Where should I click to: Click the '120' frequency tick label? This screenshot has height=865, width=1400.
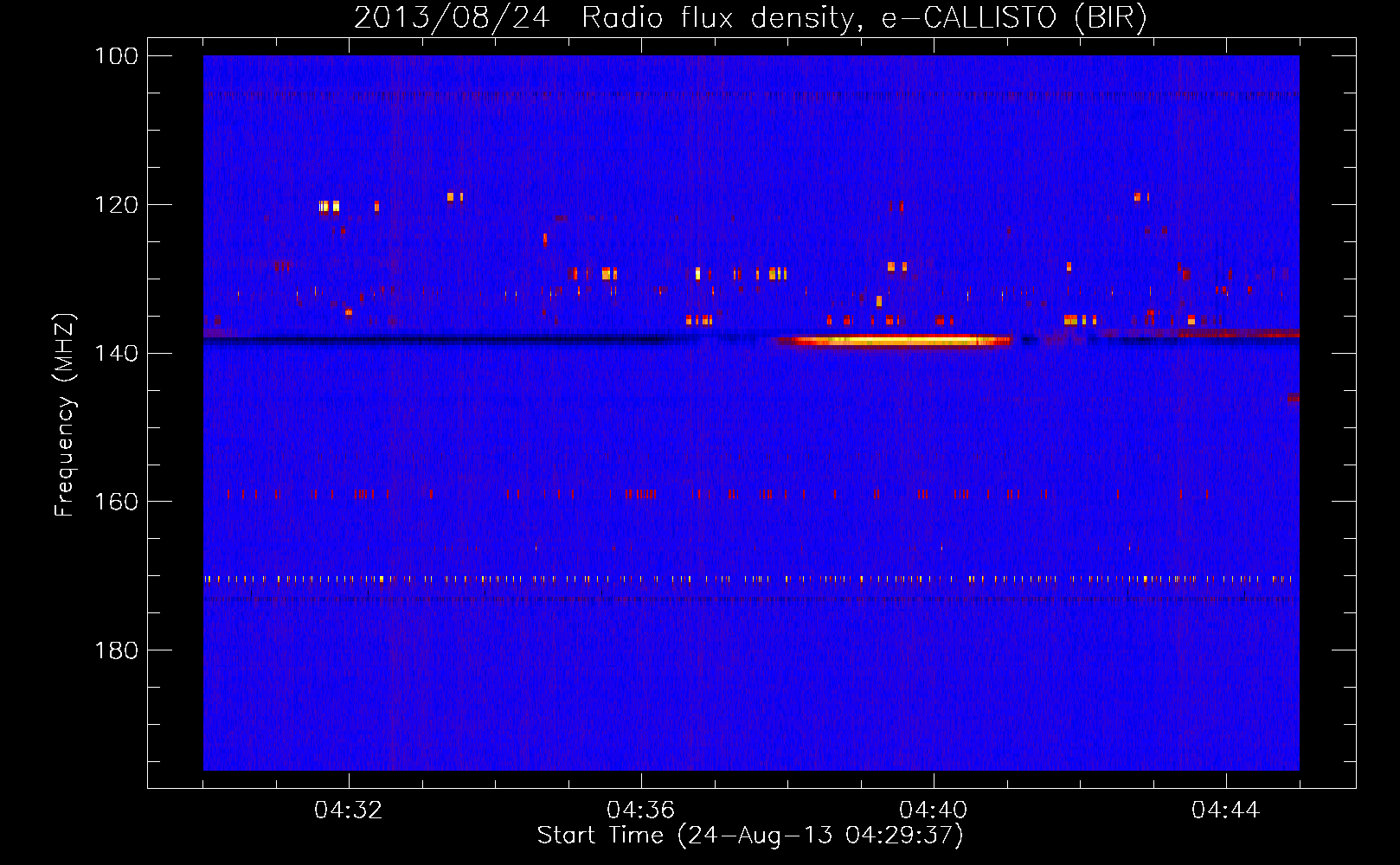click(116, 205)
